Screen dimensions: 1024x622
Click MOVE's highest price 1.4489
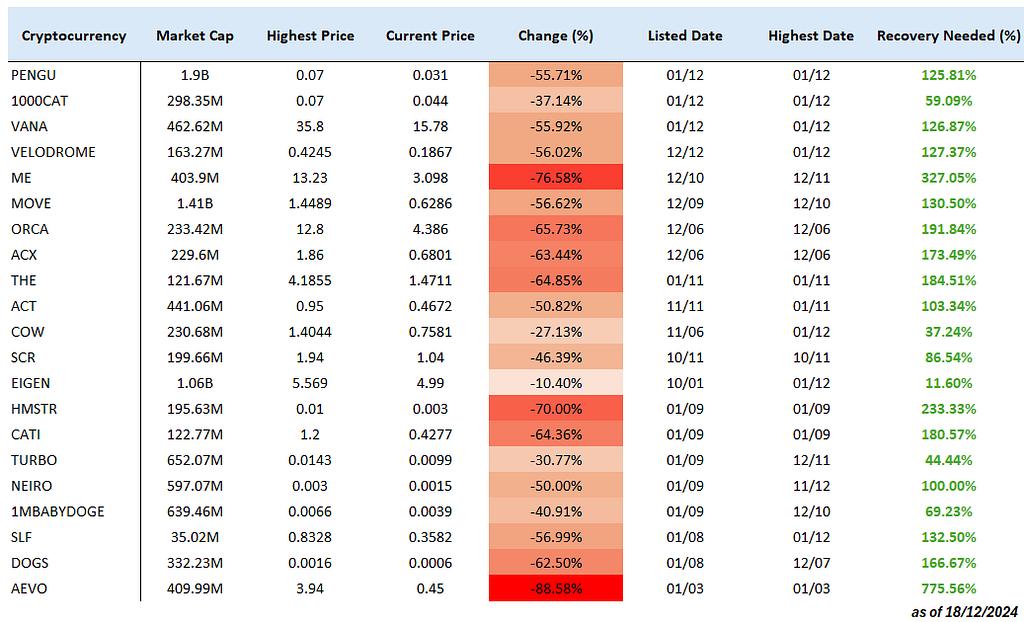point(310,204)
